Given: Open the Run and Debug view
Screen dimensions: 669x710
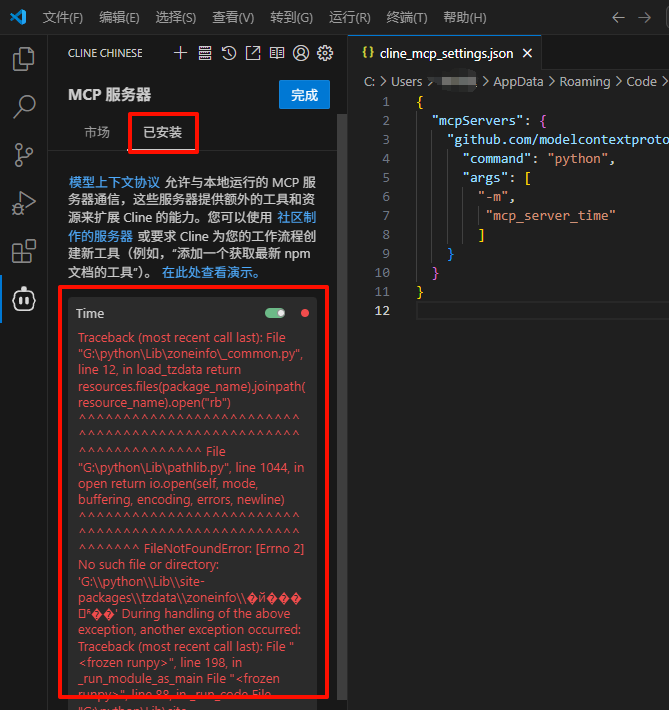Looking at the screenshot, I should (24, 203).
